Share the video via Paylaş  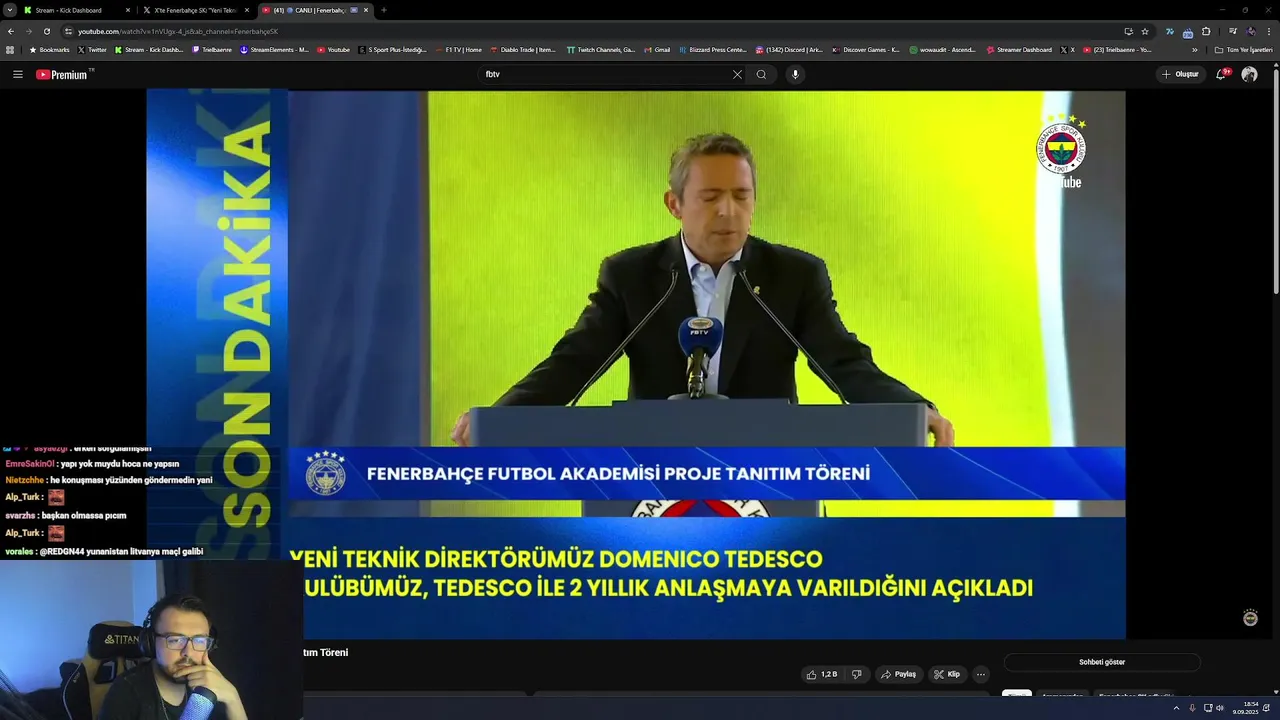[898, 674]
